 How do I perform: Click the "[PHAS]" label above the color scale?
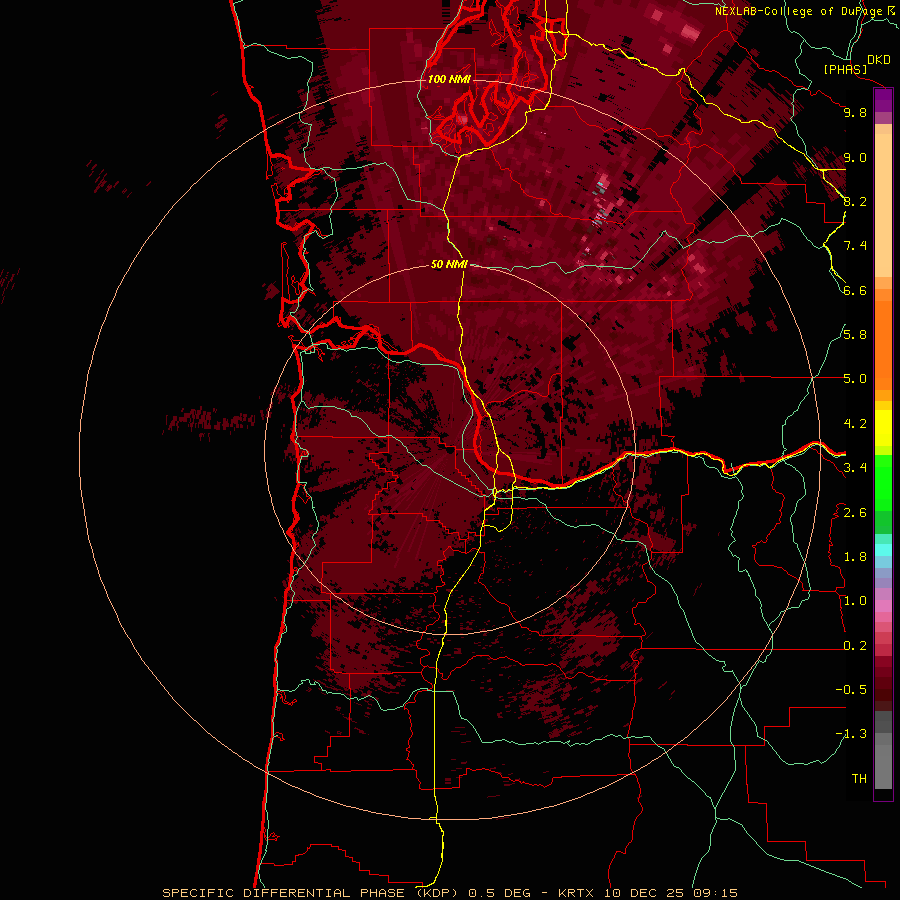tap(845, 69)
